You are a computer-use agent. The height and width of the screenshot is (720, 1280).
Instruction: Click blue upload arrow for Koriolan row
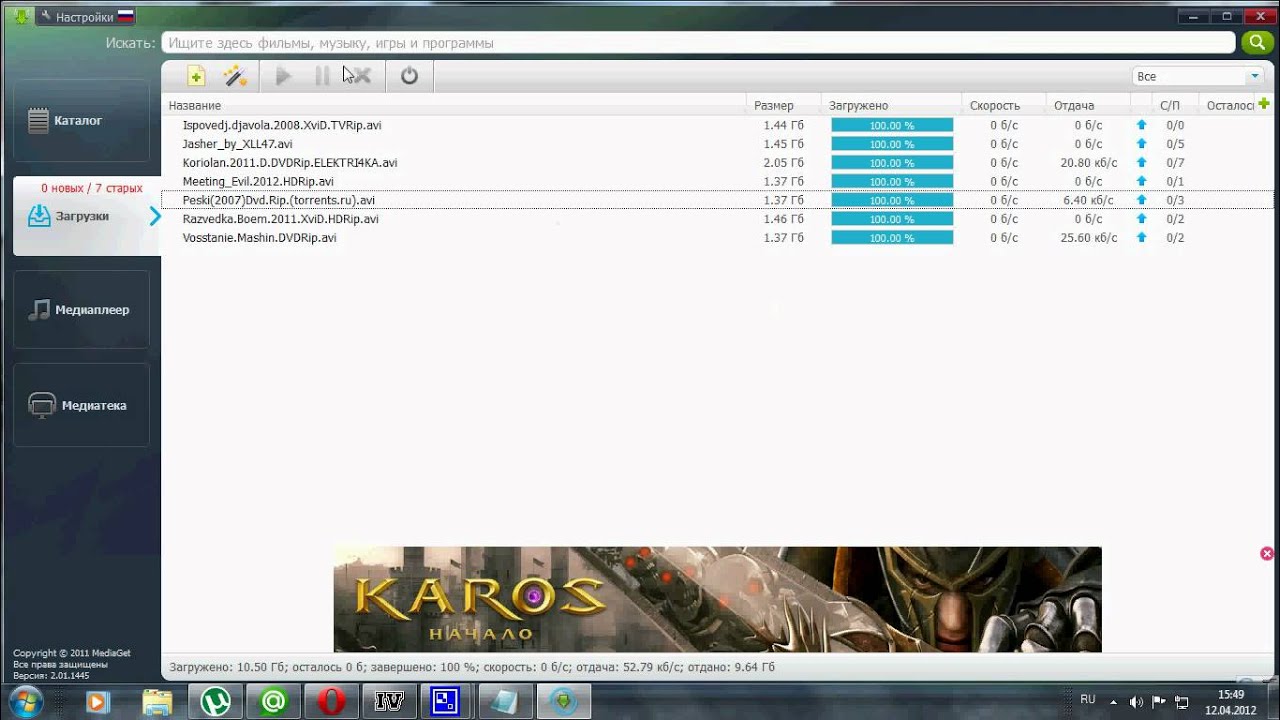pos(1141,163)
